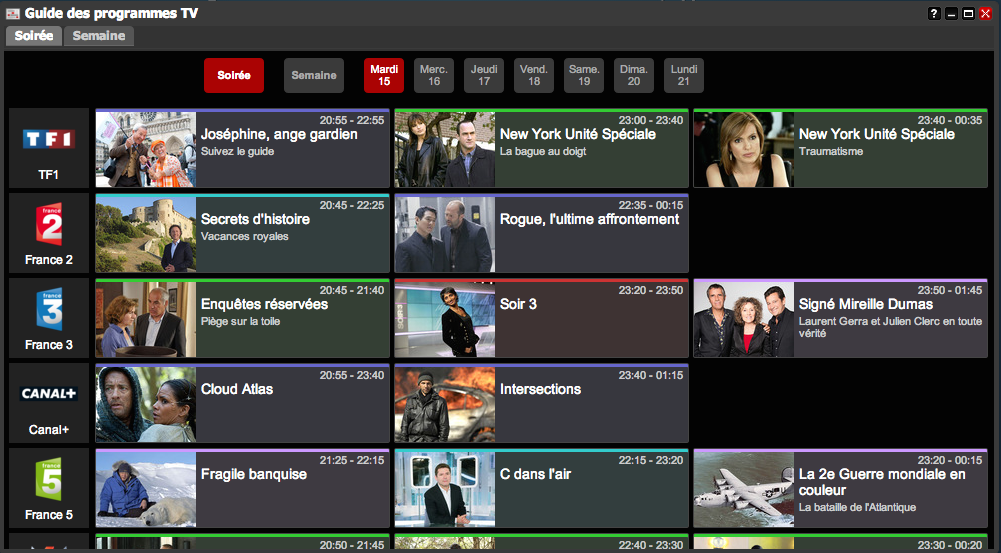Viewport: 1001px width, 553px height.
Task: Open the France 3 channel logo
Action: pyautogui.click(x=48, y=310)
